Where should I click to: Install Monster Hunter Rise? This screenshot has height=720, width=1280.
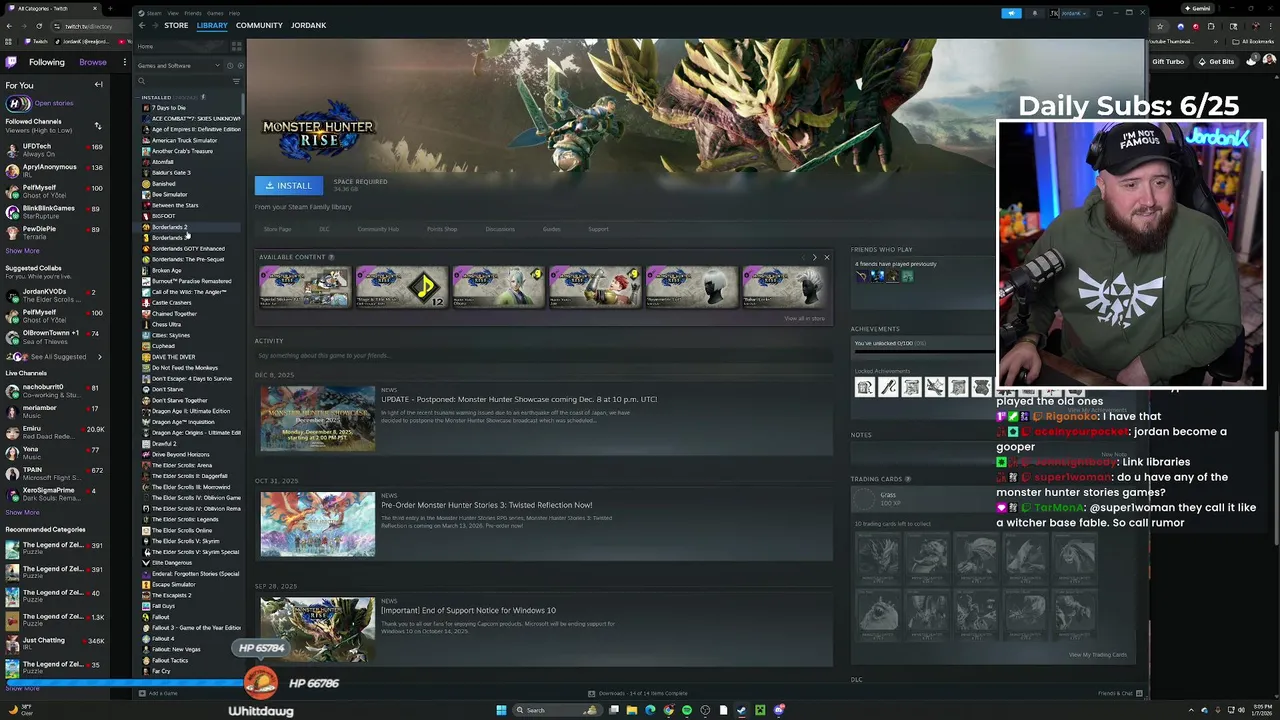(289, 185)
